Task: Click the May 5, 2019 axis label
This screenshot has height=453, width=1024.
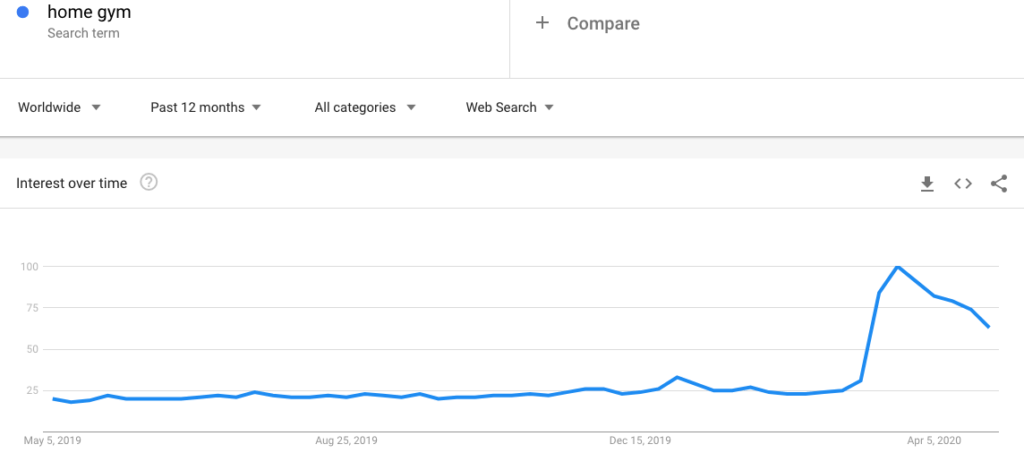Action: tap(52, 439)
